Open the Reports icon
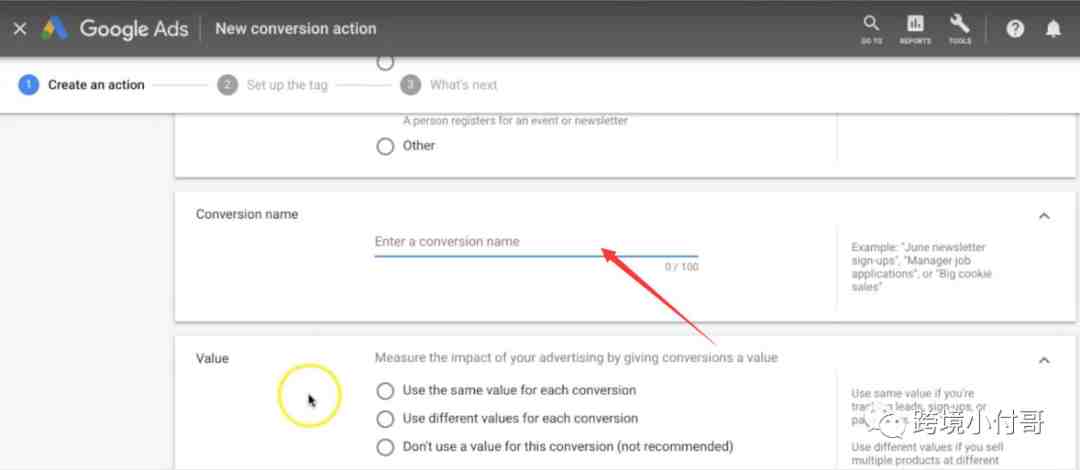The height and width of the screenshot is (470, 1080). tap(915, 30)
